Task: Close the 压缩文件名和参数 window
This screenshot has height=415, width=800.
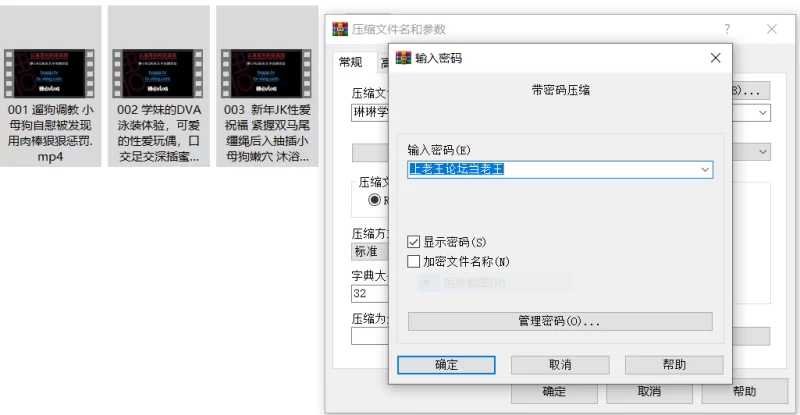Action: point(772,29)
